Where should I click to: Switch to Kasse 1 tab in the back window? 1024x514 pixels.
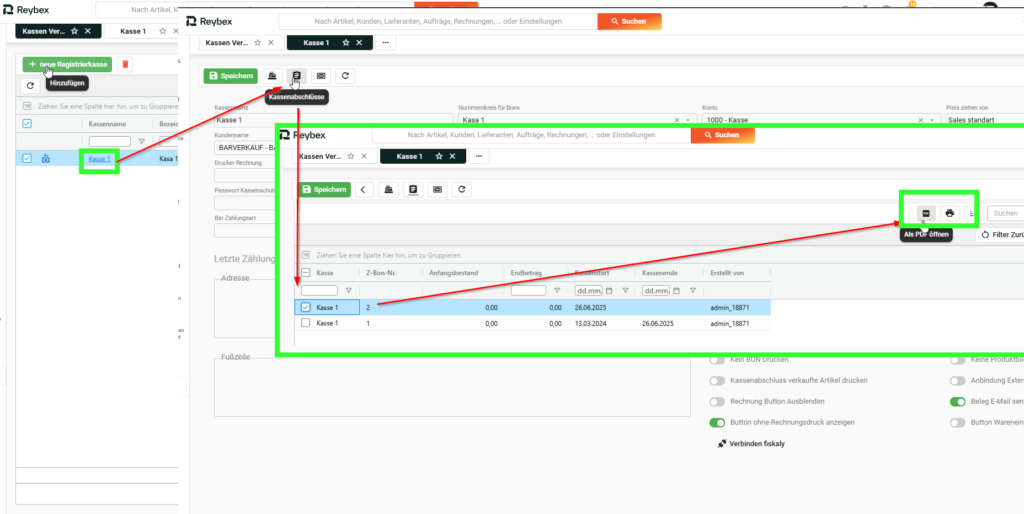133,31
